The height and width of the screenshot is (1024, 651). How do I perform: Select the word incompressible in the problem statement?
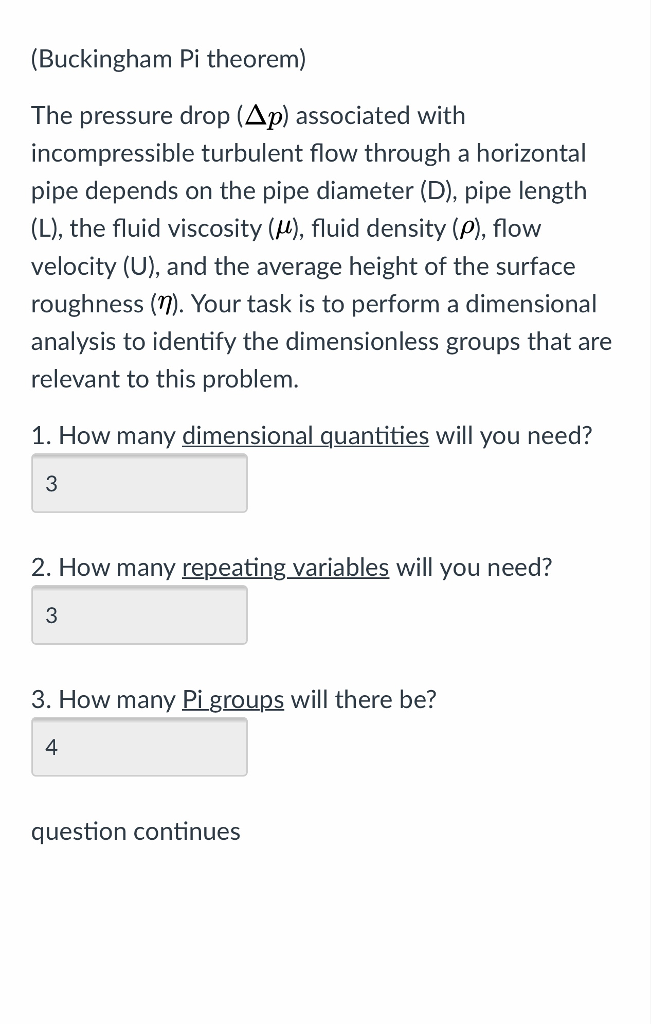pyautogui.click(x=101, y=153)
